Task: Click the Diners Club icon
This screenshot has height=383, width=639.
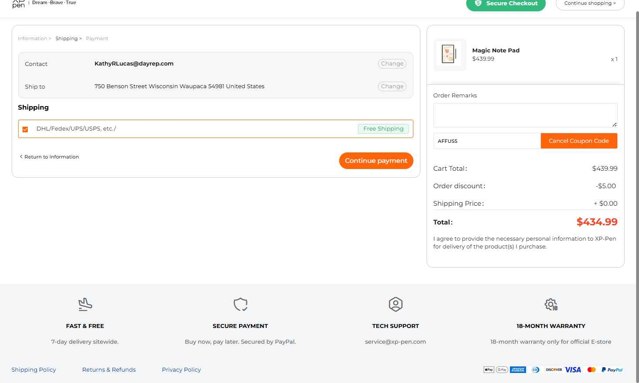Action: pyautogui.click(x=536, y=370)
